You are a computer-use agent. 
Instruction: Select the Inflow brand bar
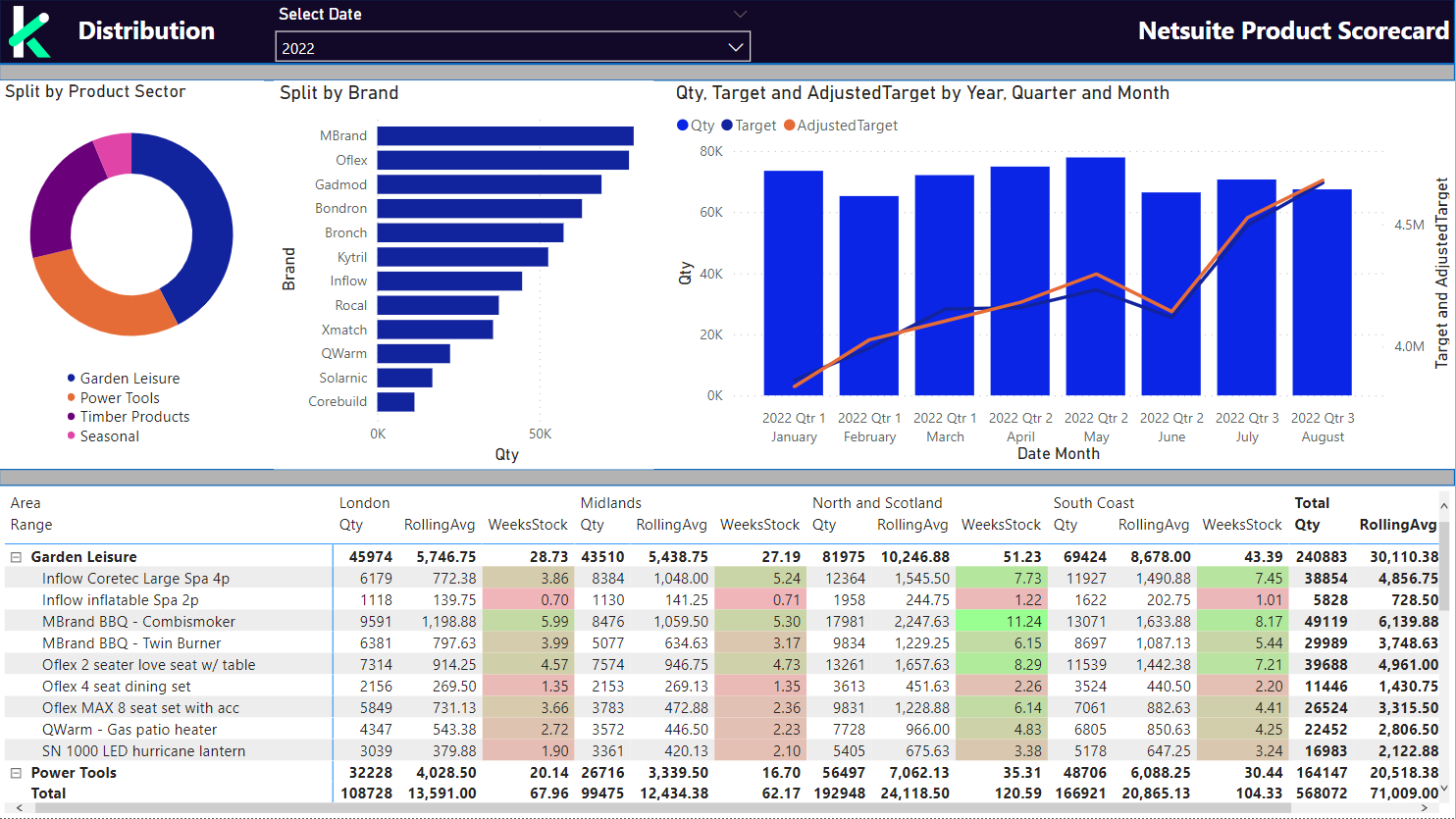click(449, 281)
